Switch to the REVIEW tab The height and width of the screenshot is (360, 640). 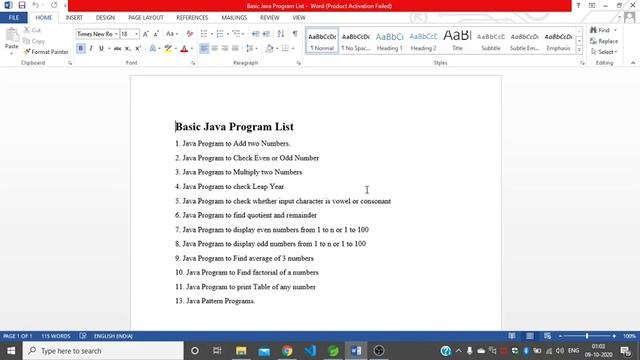pos(270,18)
